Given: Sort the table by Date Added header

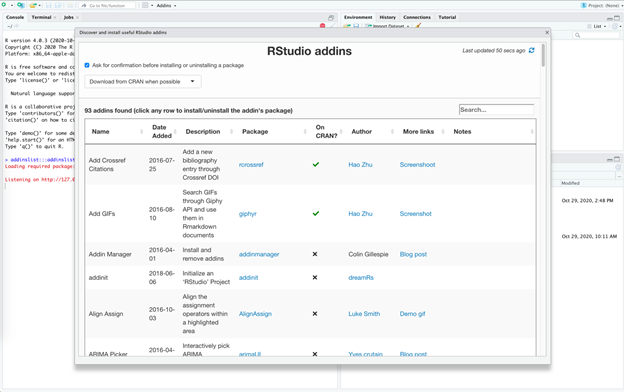Looking at the screenshot, I should (x=162, y=131).
